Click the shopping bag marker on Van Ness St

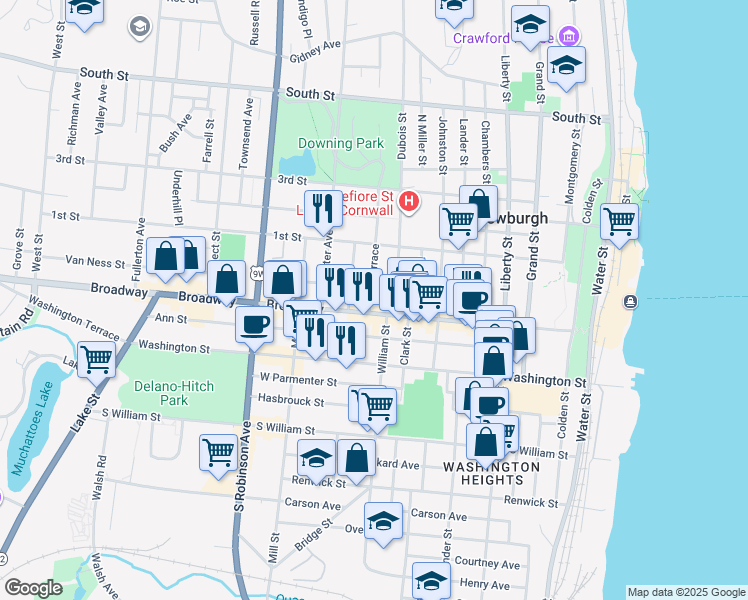165,257
